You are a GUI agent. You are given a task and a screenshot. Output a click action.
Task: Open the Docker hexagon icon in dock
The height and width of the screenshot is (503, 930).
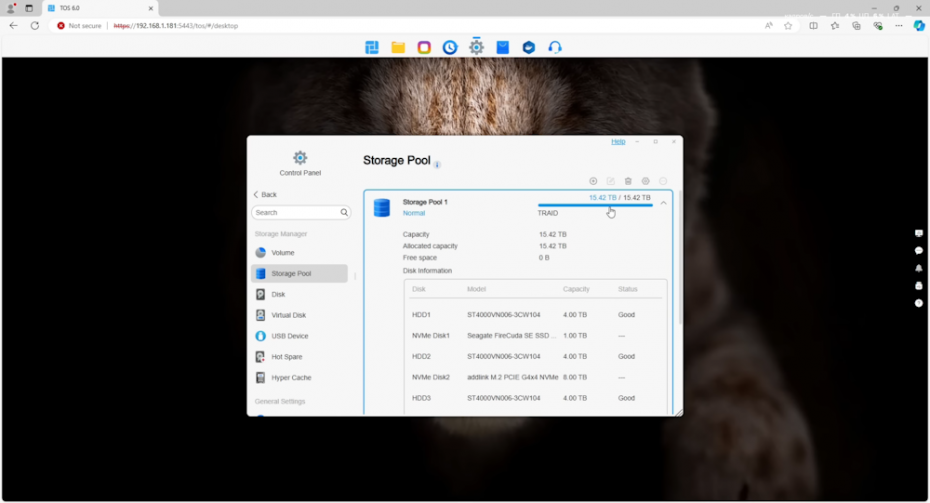(528, 47)
